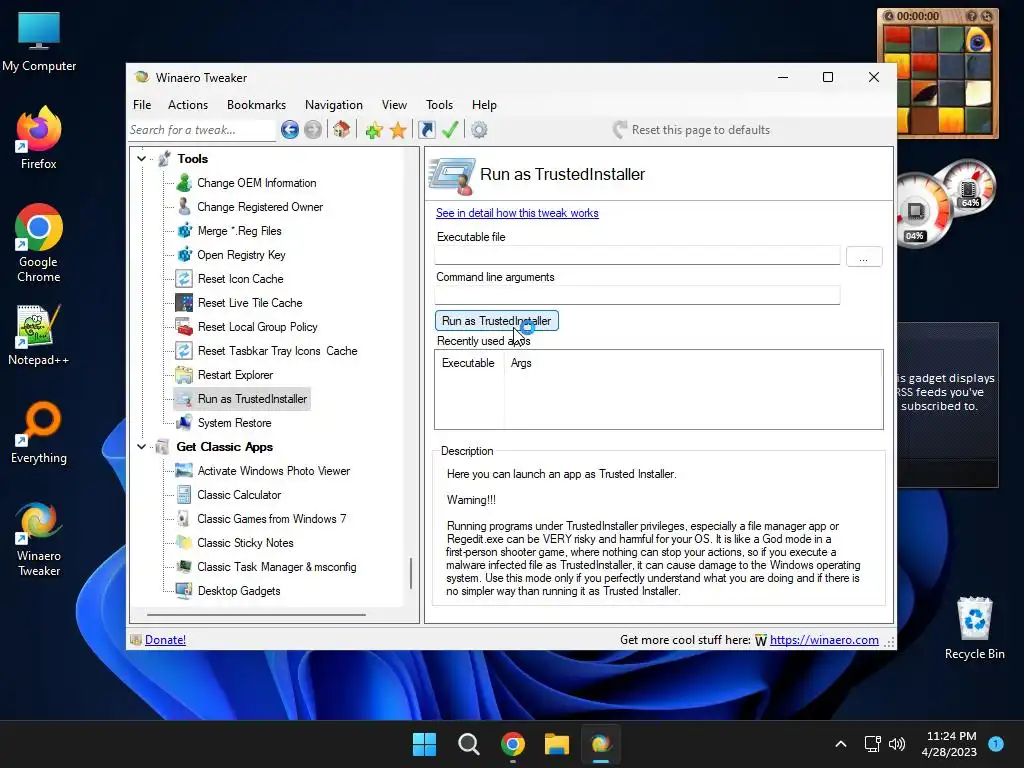Open the View menu
This screenshot has width=1024, height=768.
click(394, 104)
